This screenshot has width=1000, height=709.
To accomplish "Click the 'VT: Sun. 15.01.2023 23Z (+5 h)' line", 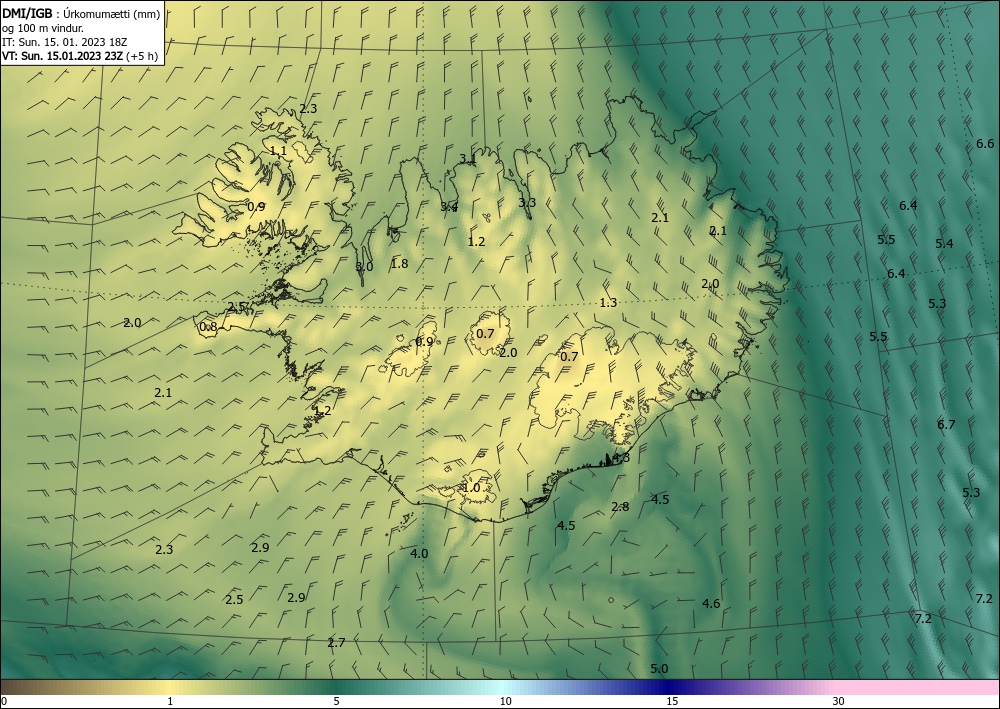I will tap(80, 56).
